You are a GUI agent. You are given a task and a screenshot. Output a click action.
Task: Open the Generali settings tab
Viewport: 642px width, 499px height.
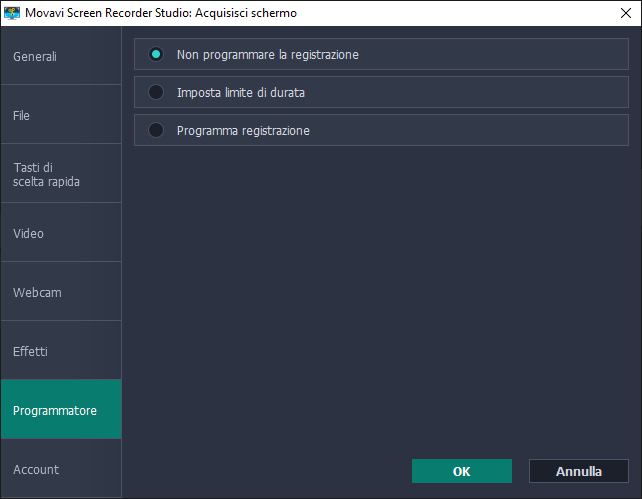pyautogui.click(x=60, y=57)
